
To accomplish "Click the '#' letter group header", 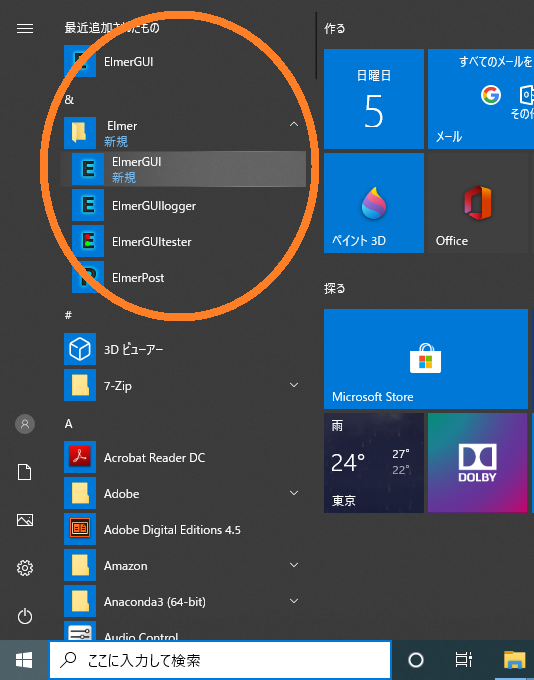I will [x=68, y=315].
